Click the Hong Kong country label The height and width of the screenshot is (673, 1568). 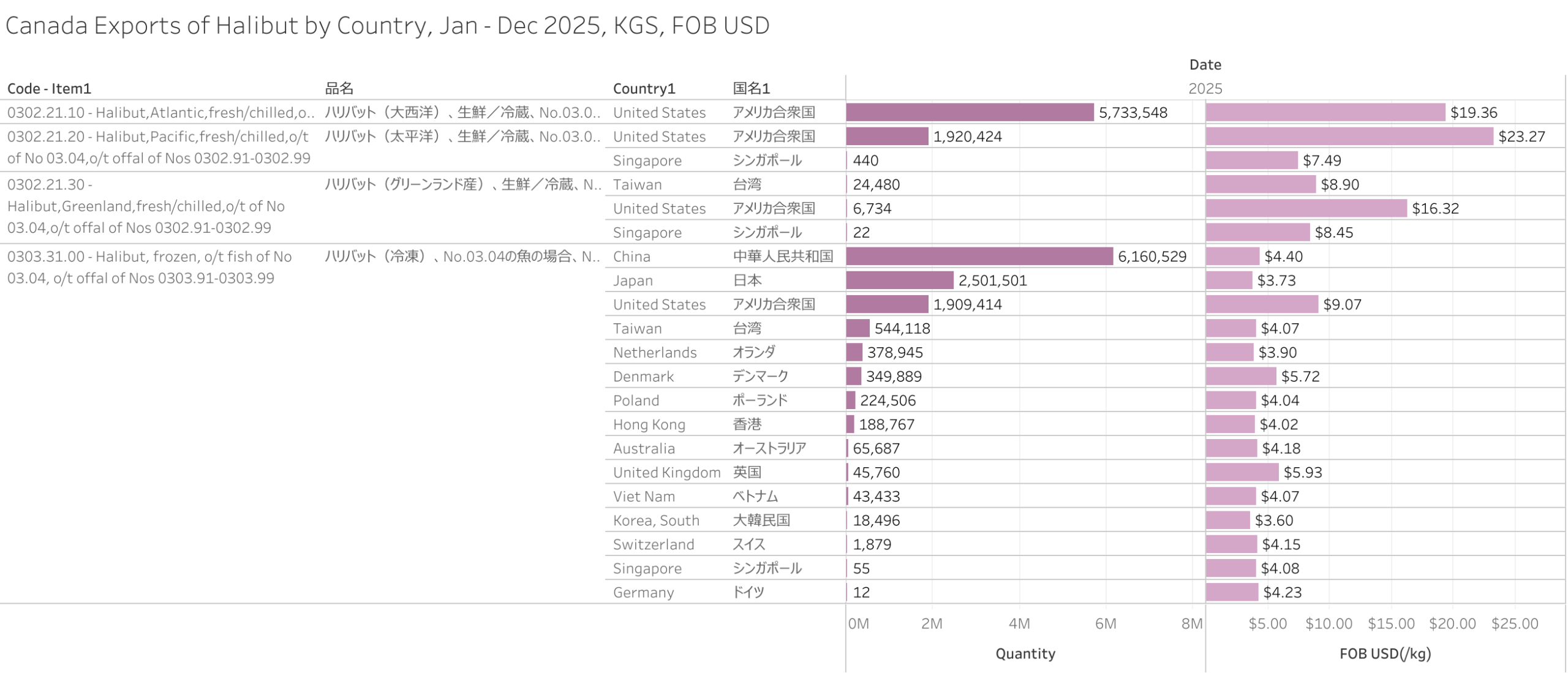[648, 424]
